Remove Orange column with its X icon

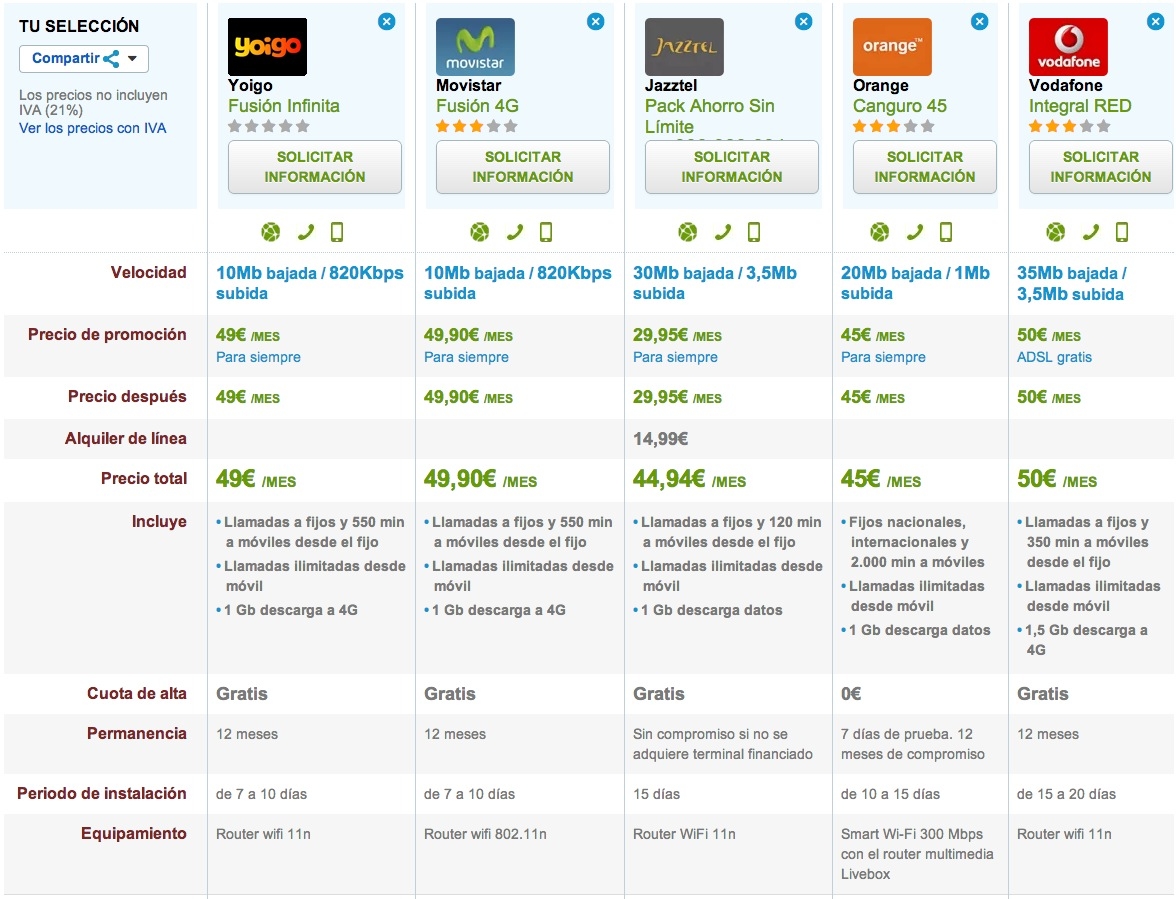pyautogui.click(x=980, y=22)
